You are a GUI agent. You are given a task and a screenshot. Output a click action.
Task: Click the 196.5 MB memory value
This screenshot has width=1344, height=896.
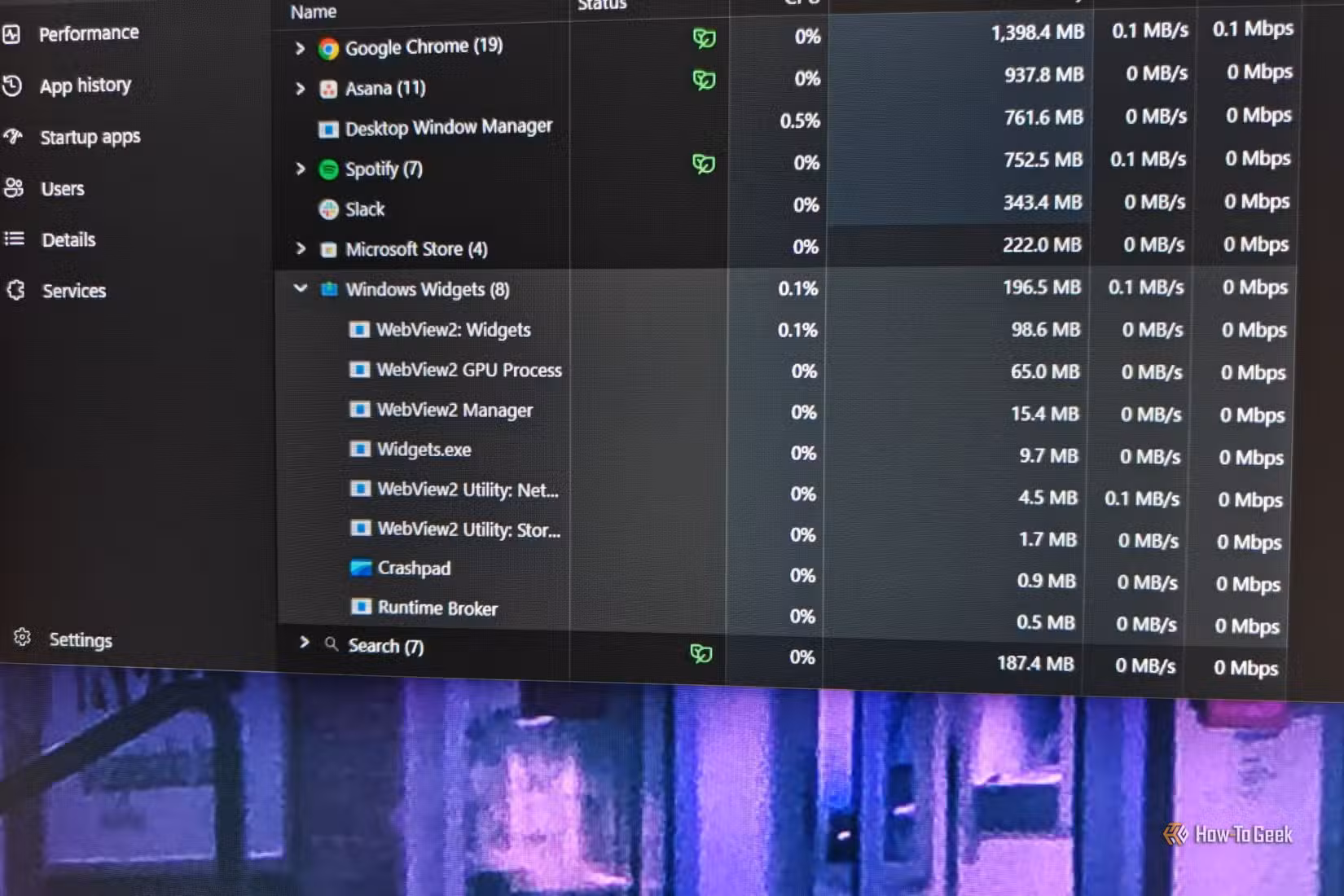point(1042,288)
